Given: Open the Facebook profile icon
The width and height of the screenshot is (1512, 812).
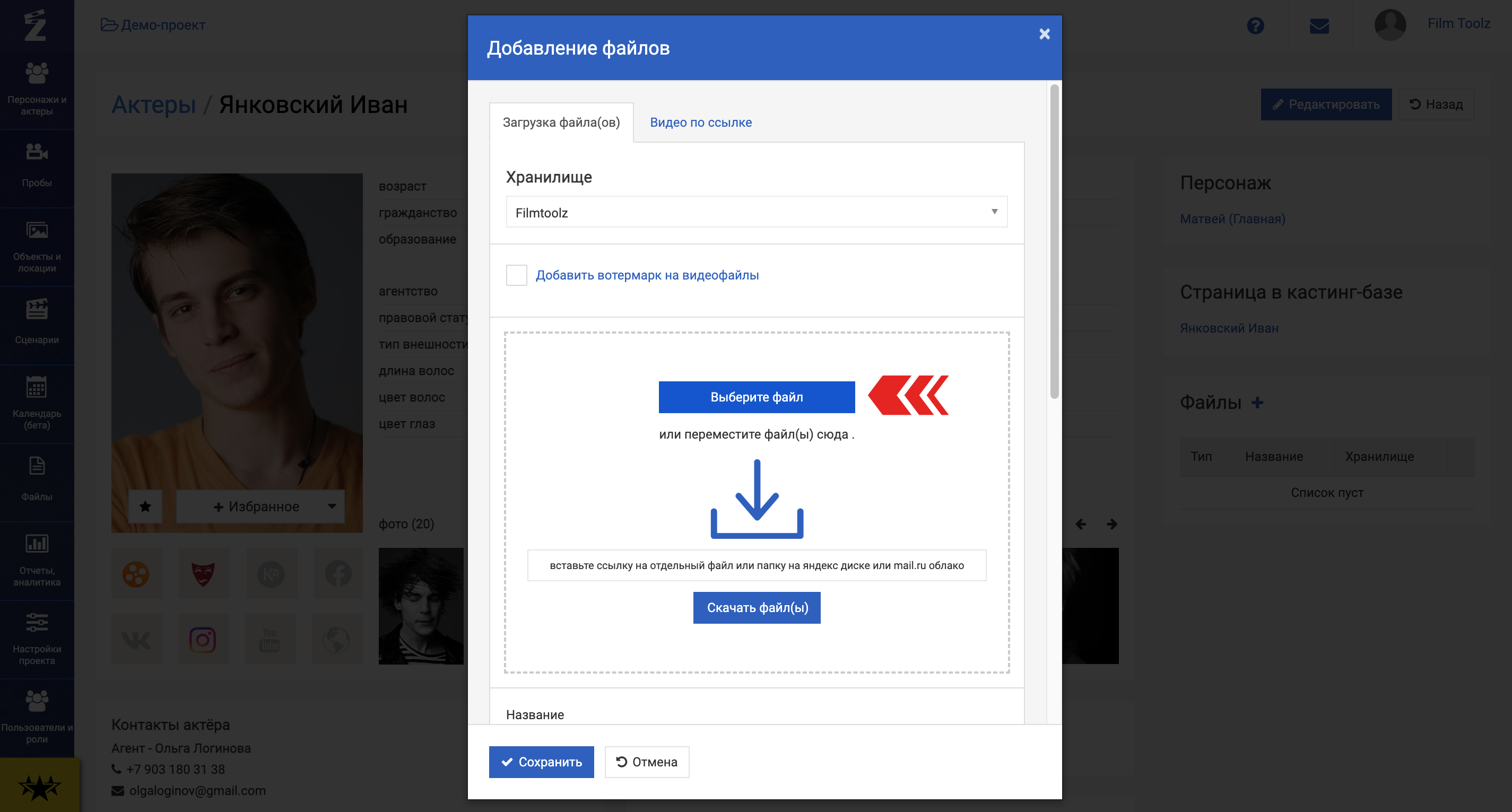Looking at the screenshot, I should point(338,574).
